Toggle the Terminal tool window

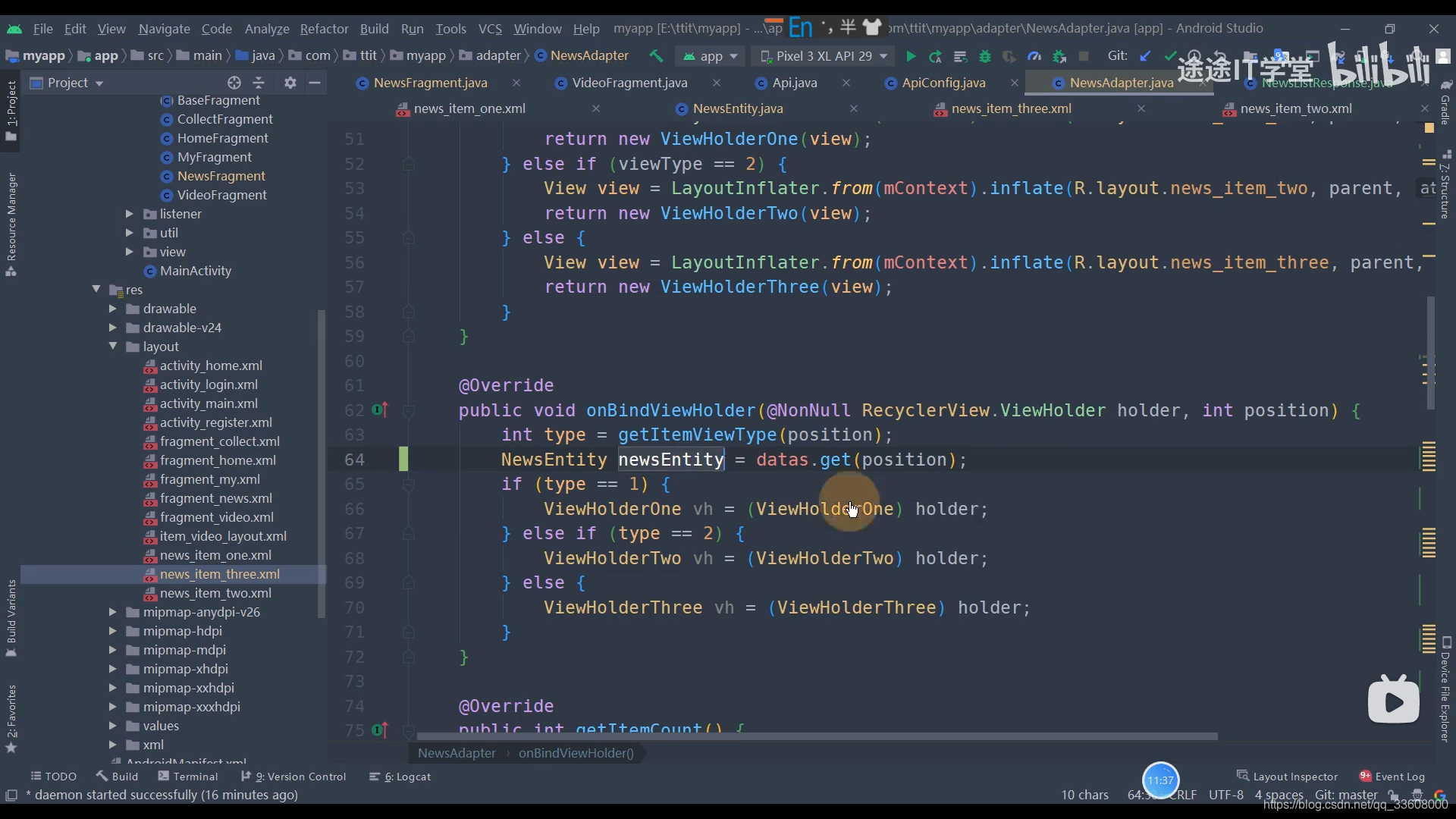pyautogui.click(x=188, y=777)
